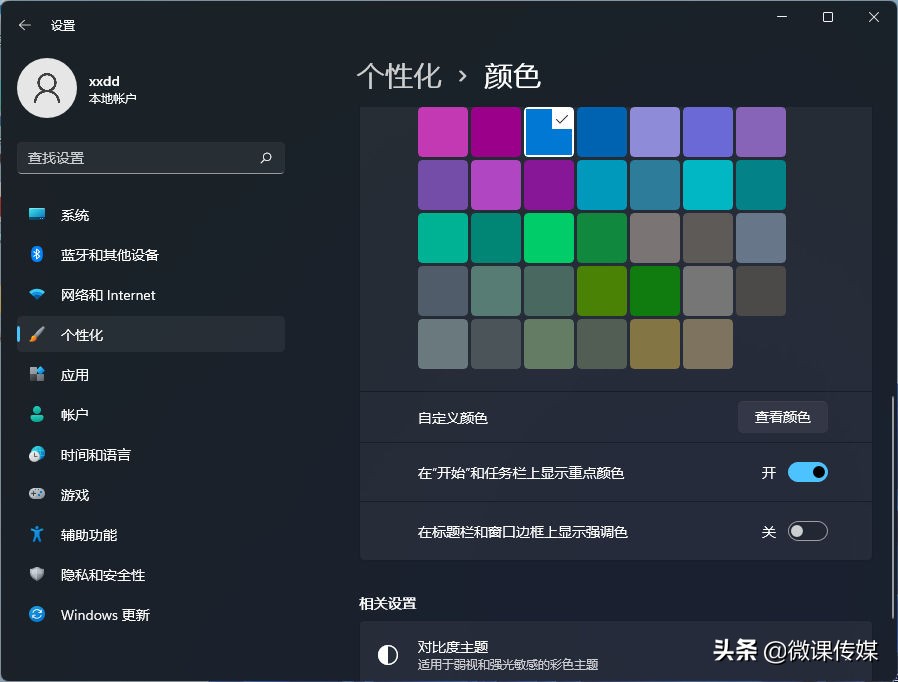Pick the lavender swatch right of dark blue
Image resolution: width=898 pixels, height=682 pixels.
[x=655, y=132]
